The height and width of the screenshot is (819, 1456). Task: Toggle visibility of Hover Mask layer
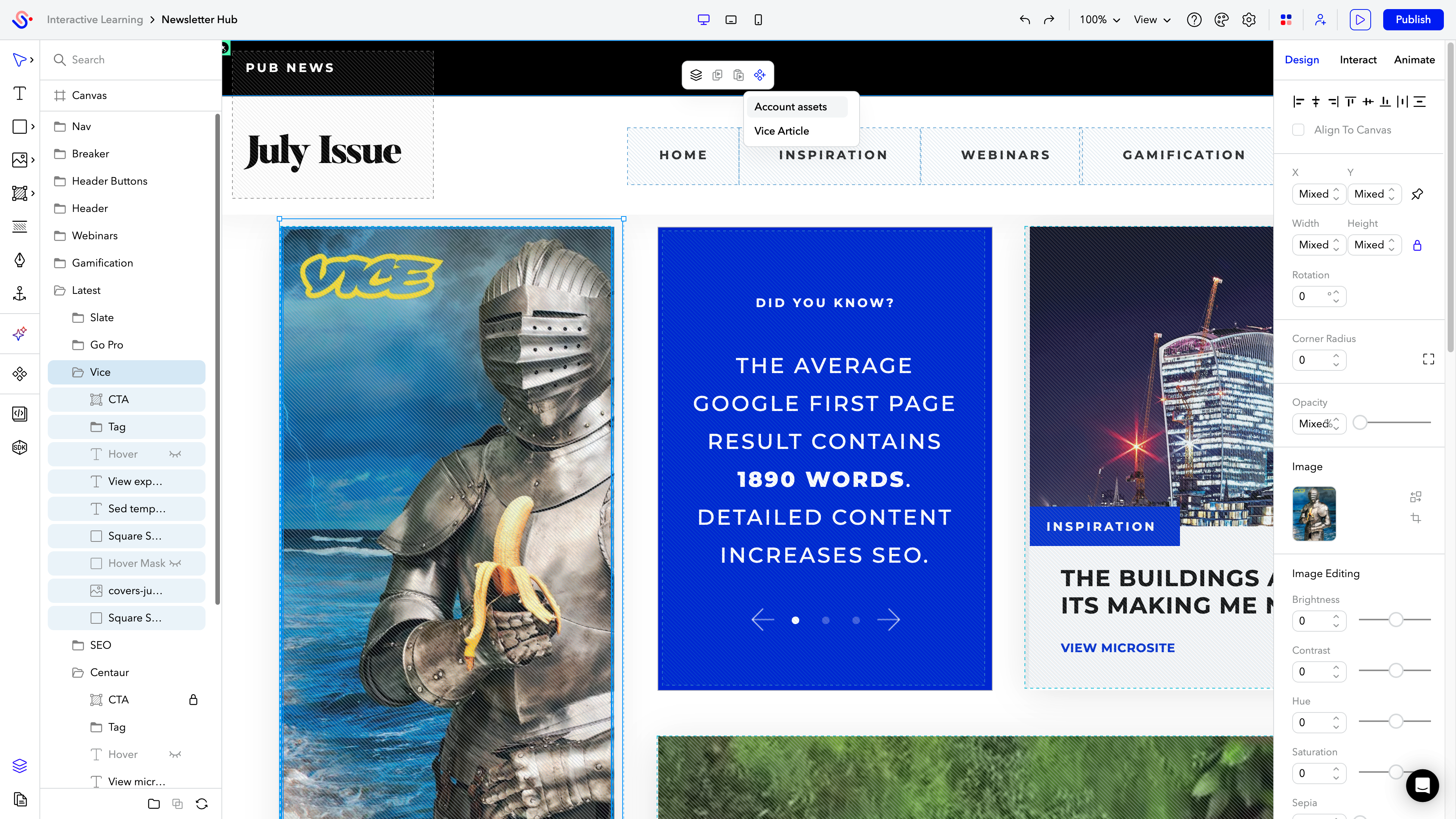175,563
